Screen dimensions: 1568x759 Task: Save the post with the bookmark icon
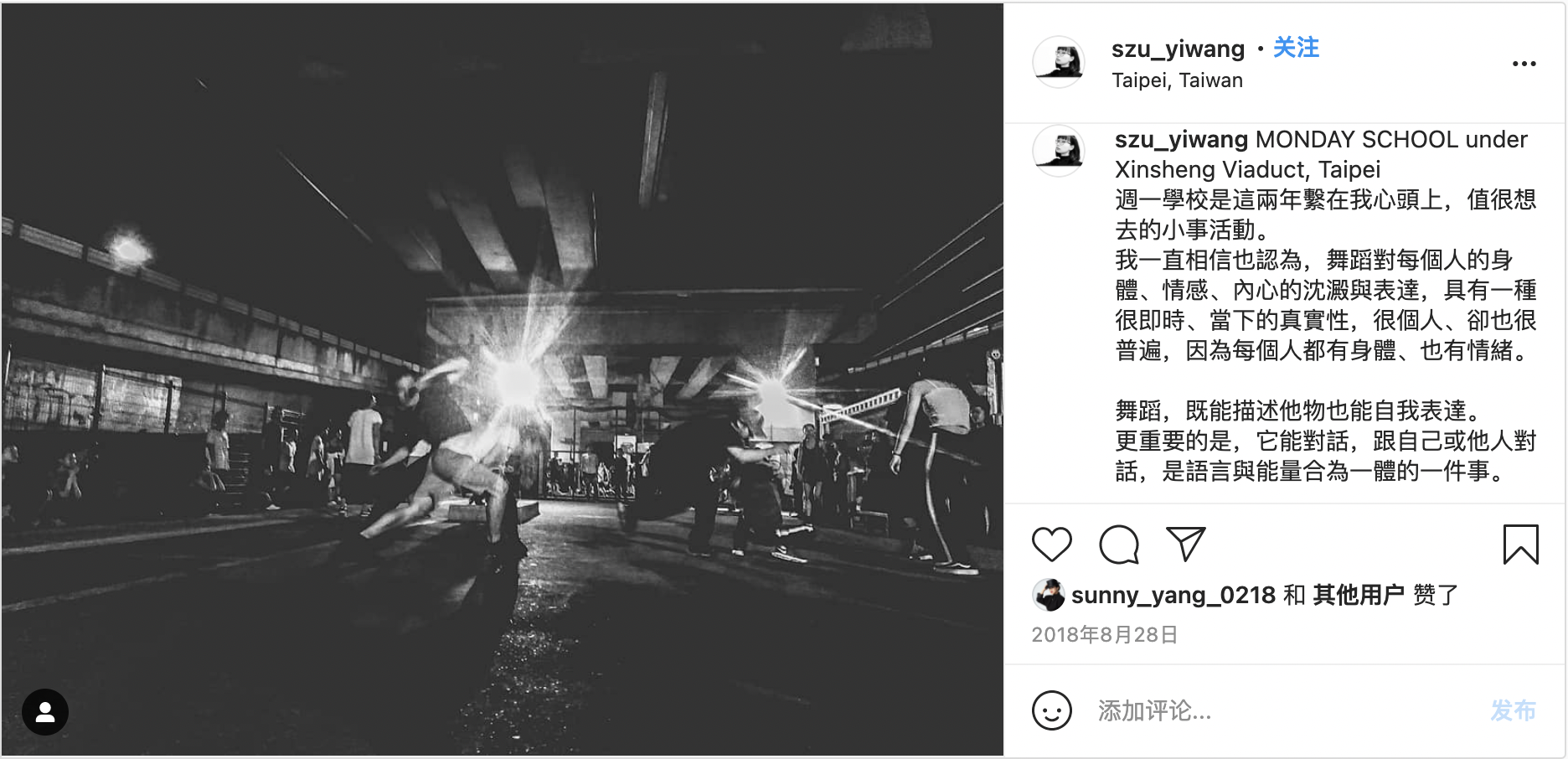pyautogui.click(x=1521, y=545)
